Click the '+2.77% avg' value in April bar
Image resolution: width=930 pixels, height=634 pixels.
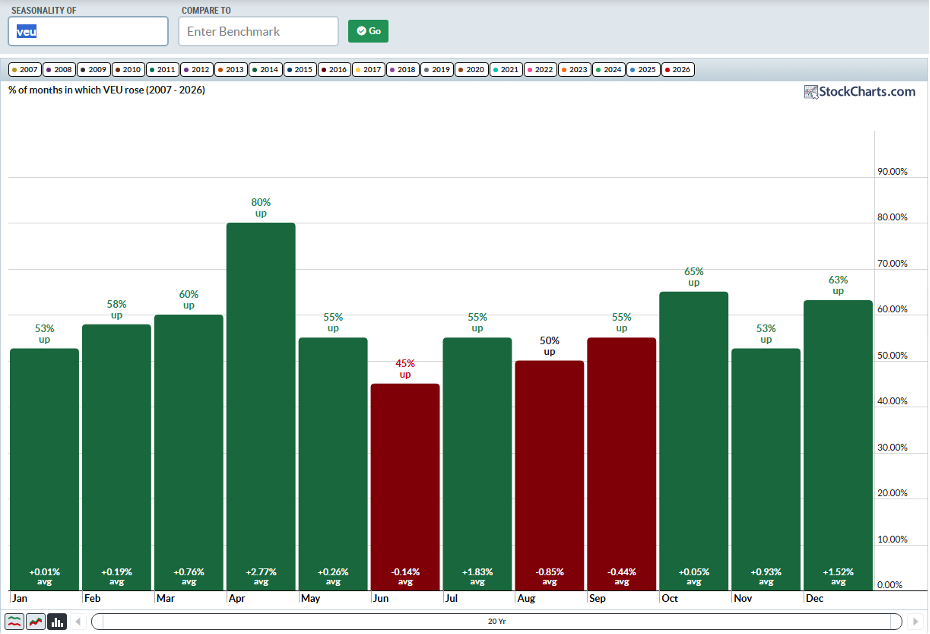tap(261, 576)
